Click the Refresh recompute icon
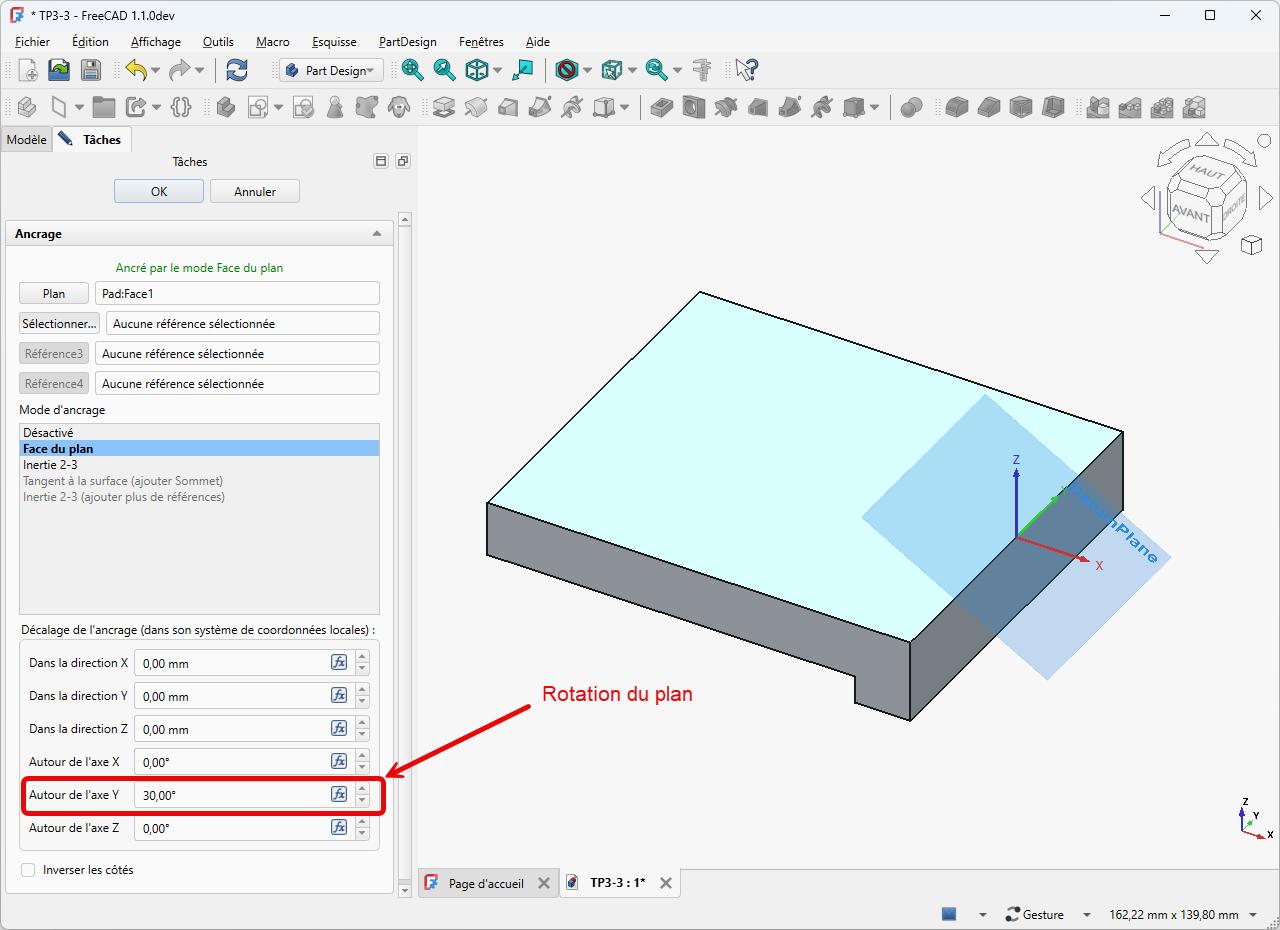1280x930 pixels. [x=237, y=70]
